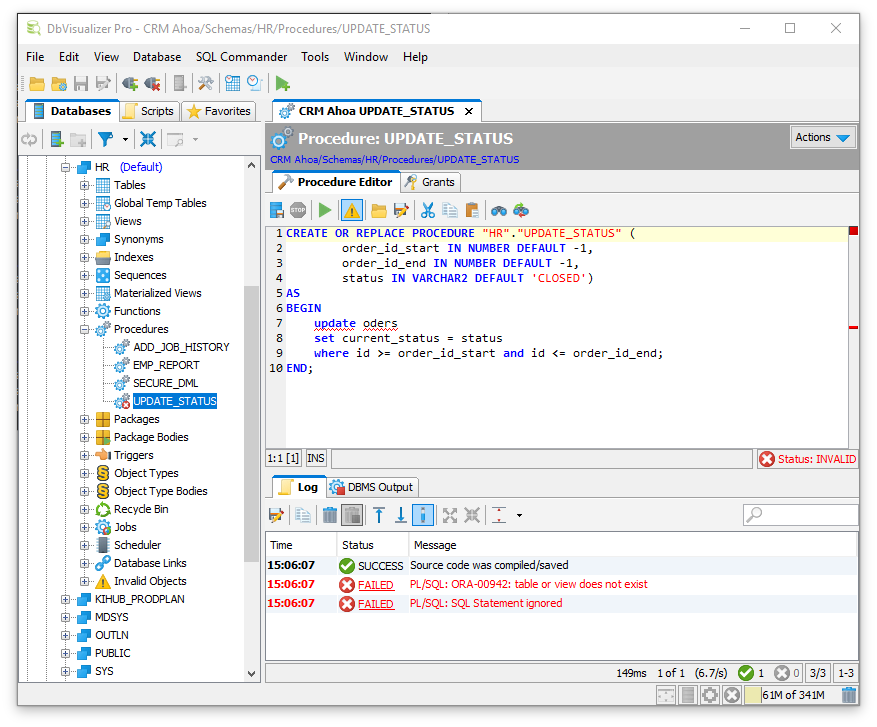Cut selected code with the scissors icon

pyautogui.click(x=427, y=210)
